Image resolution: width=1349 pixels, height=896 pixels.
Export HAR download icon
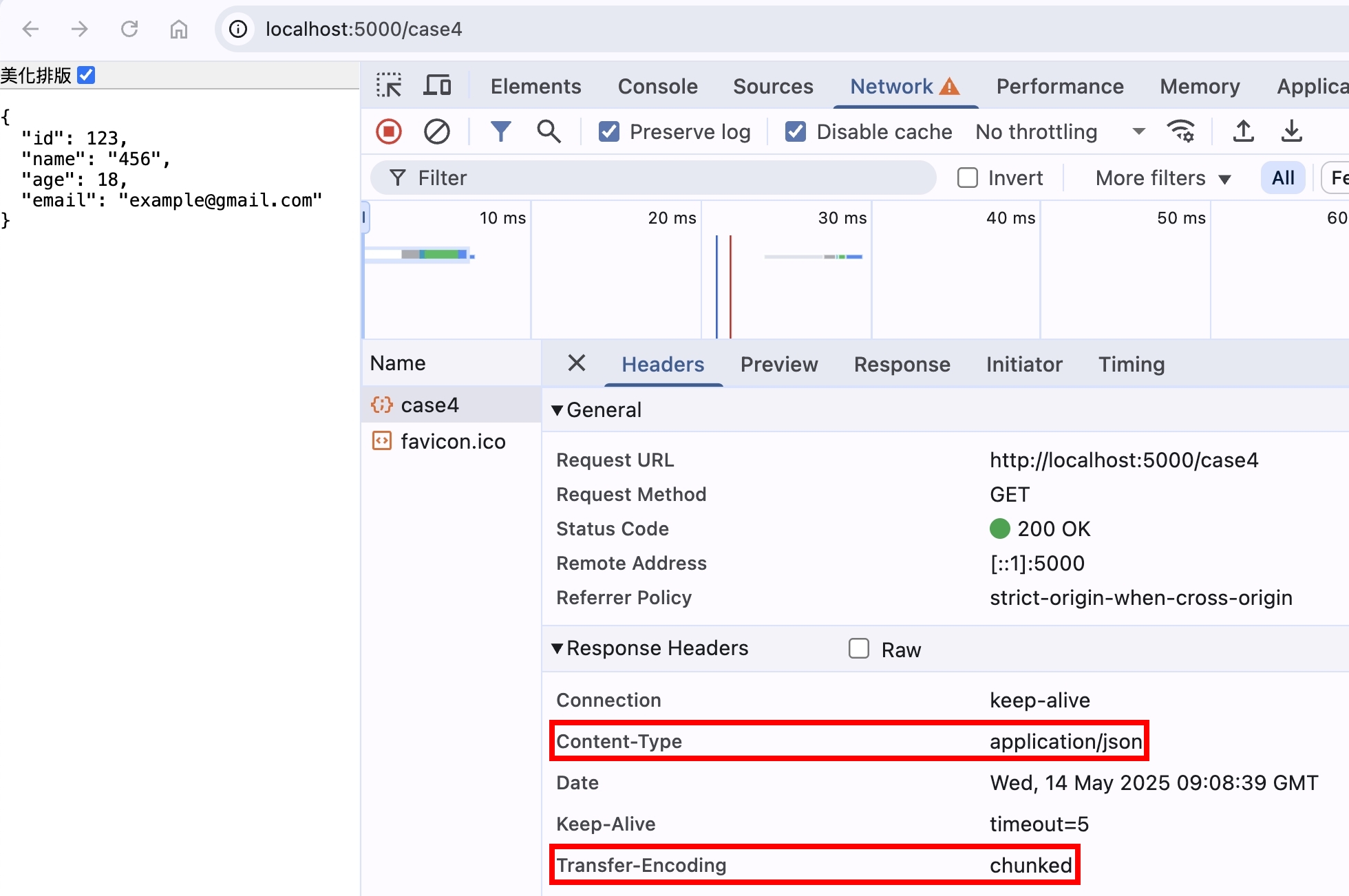pos(1292,131)
